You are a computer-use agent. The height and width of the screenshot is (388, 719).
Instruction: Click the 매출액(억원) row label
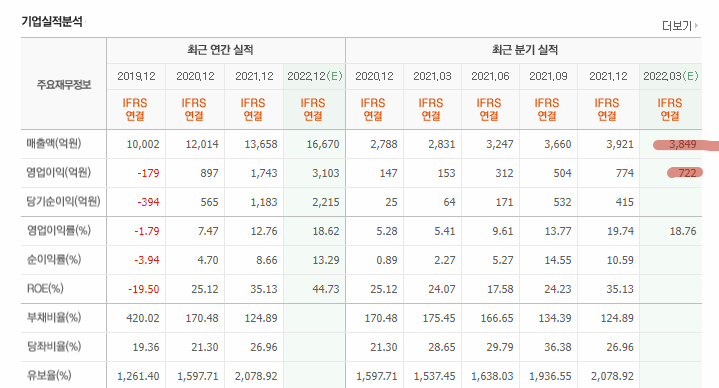(x=54, y=144)
